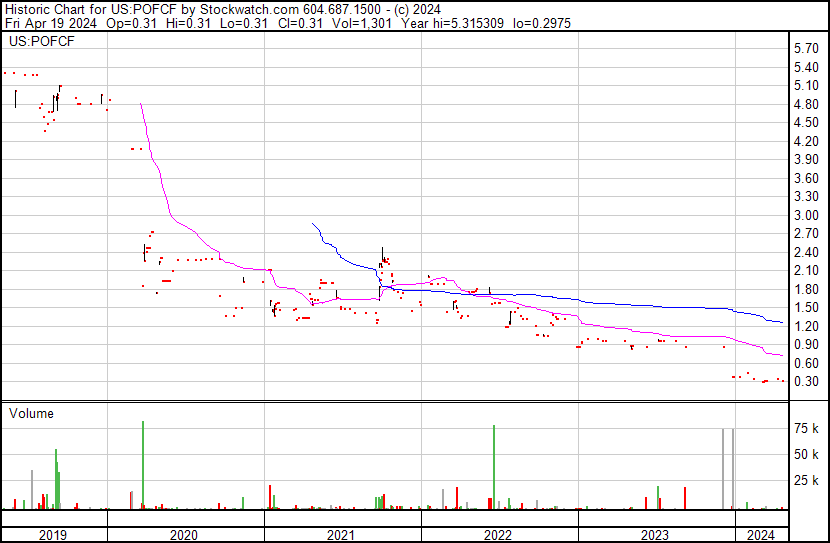Select the US:POFCF ticker label in chart
This screenshot has height=543, width=830.
point(42,41)
